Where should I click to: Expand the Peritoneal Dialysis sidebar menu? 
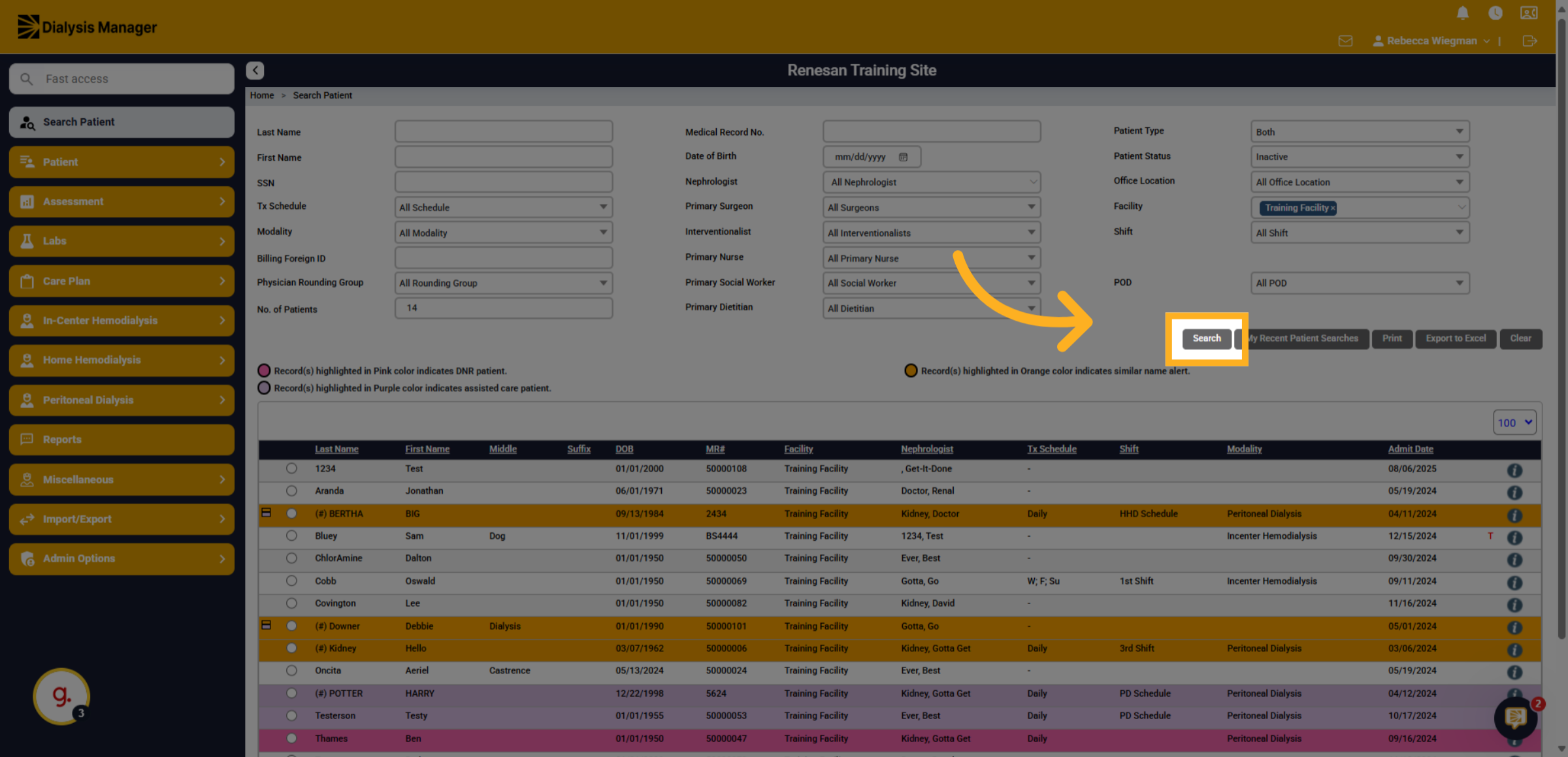pos(122,400)
